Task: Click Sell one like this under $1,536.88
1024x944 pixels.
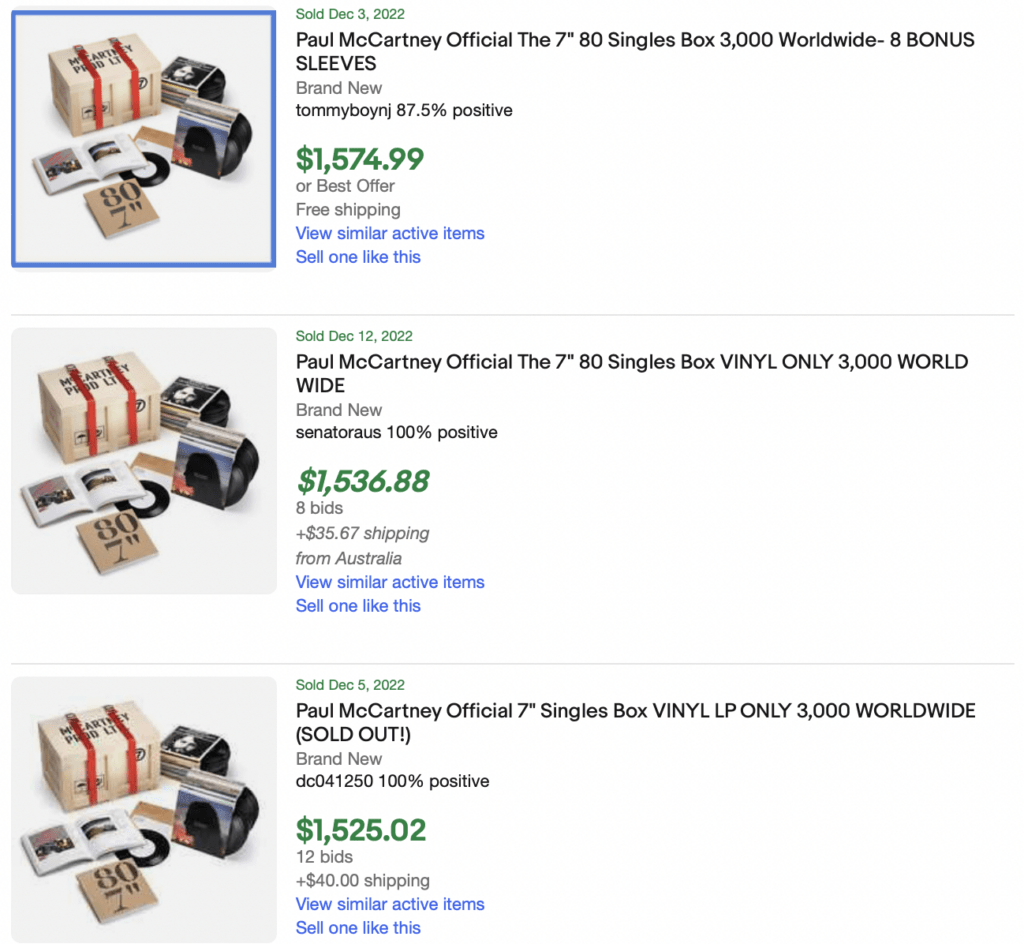Action: point(358,606)
